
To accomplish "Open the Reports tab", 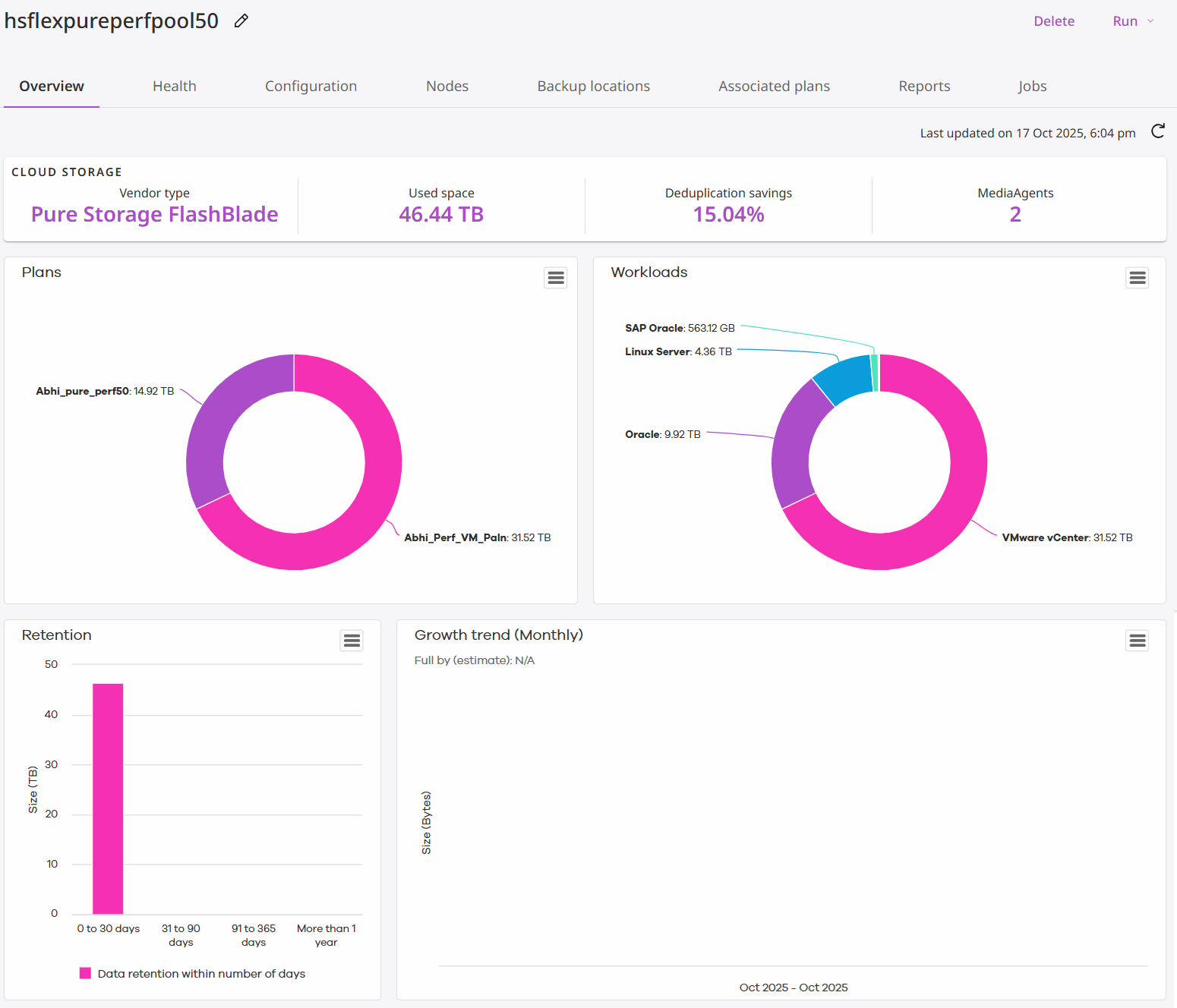I will [924, 86].
